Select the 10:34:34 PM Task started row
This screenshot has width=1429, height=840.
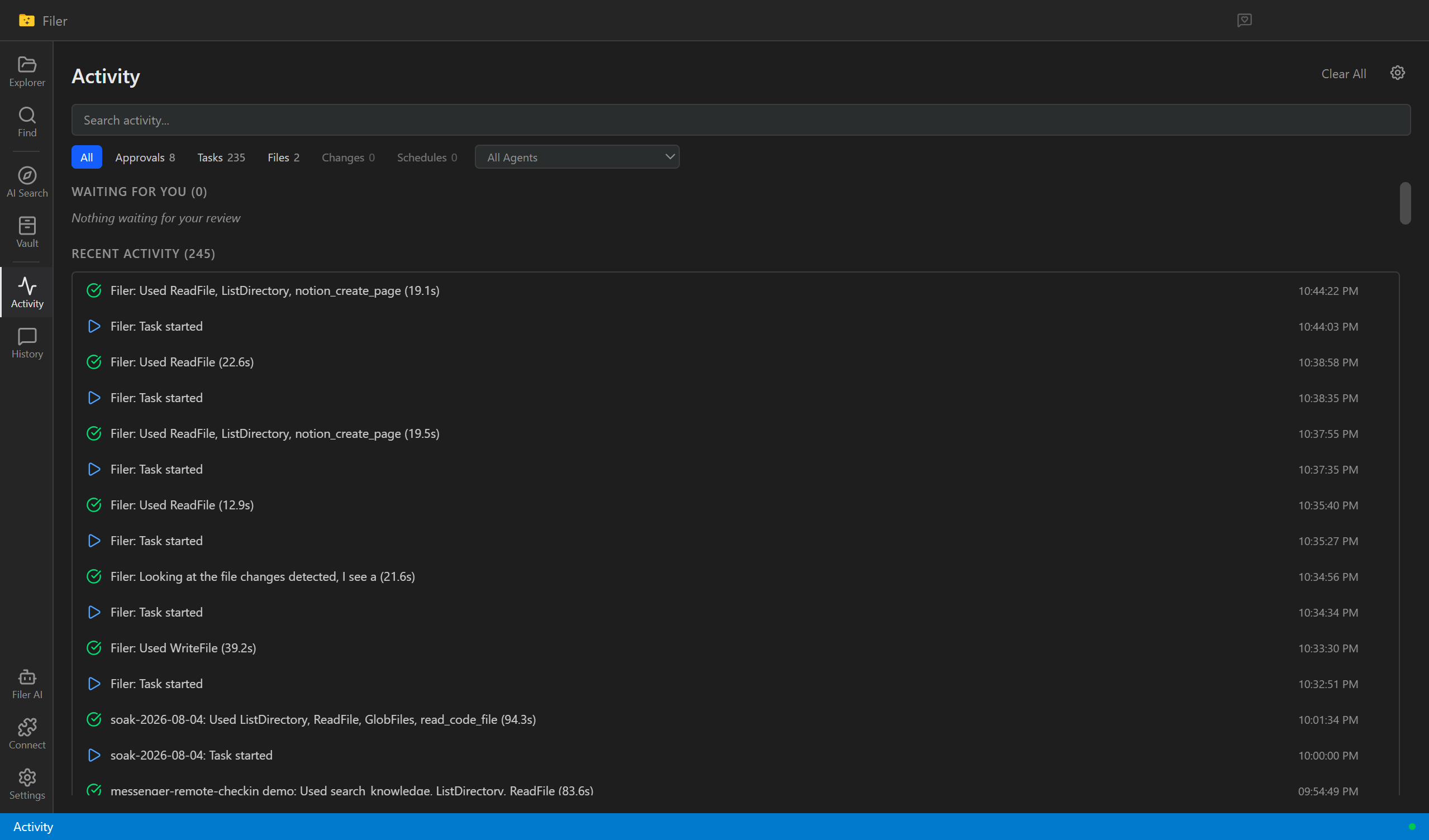pos(736,612)
